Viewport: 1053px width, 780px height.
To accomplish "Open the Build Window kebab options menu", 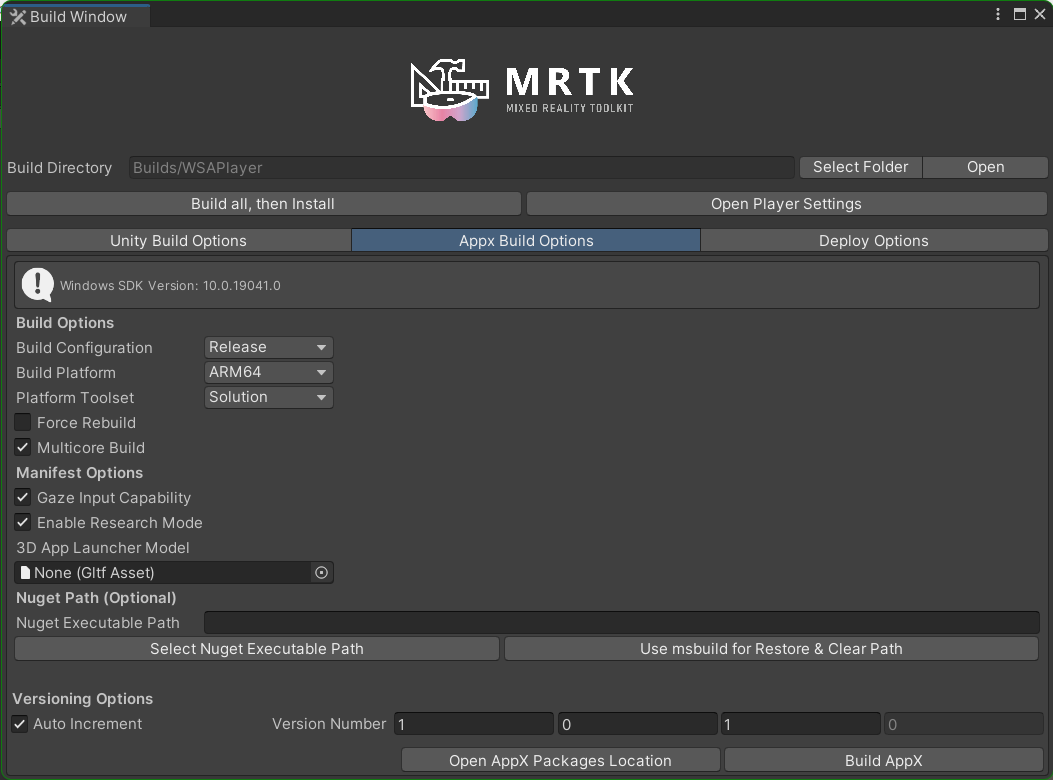I will pos(998,15).
